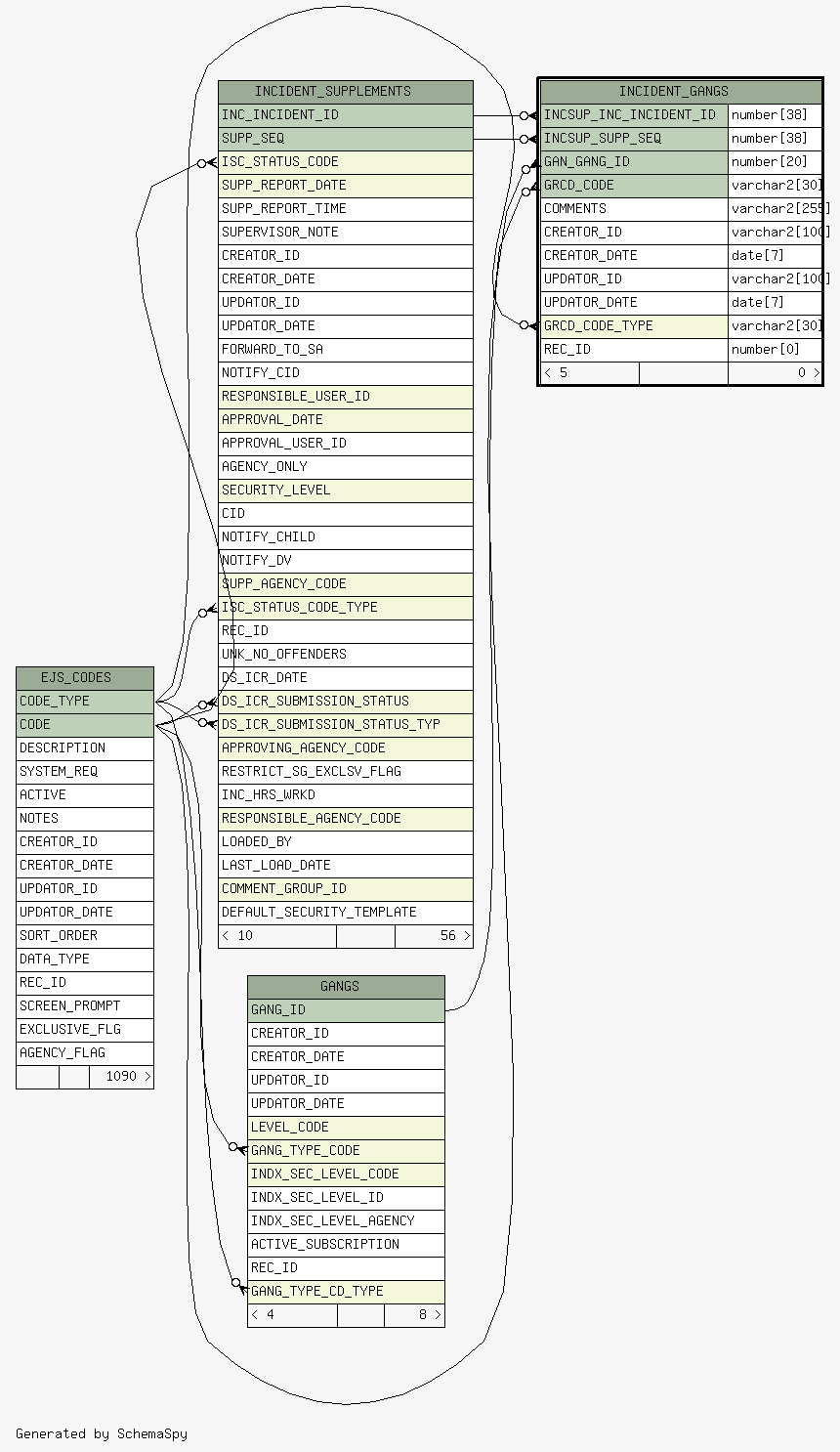
Task: Select the GRCD_CODE_TYPE column
Action: (634, 326)
